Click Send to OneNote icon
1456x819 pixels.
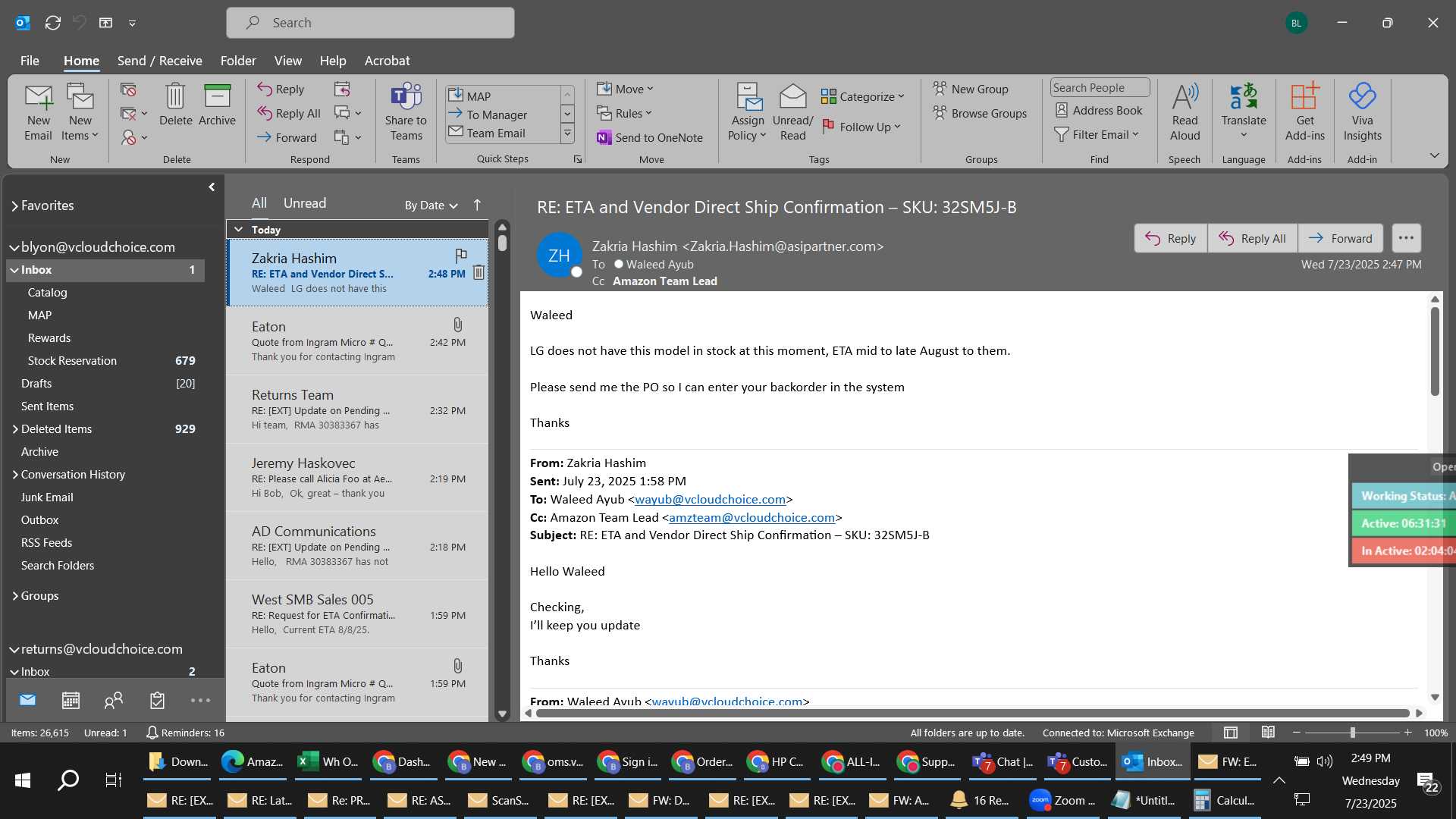(651, 137)
